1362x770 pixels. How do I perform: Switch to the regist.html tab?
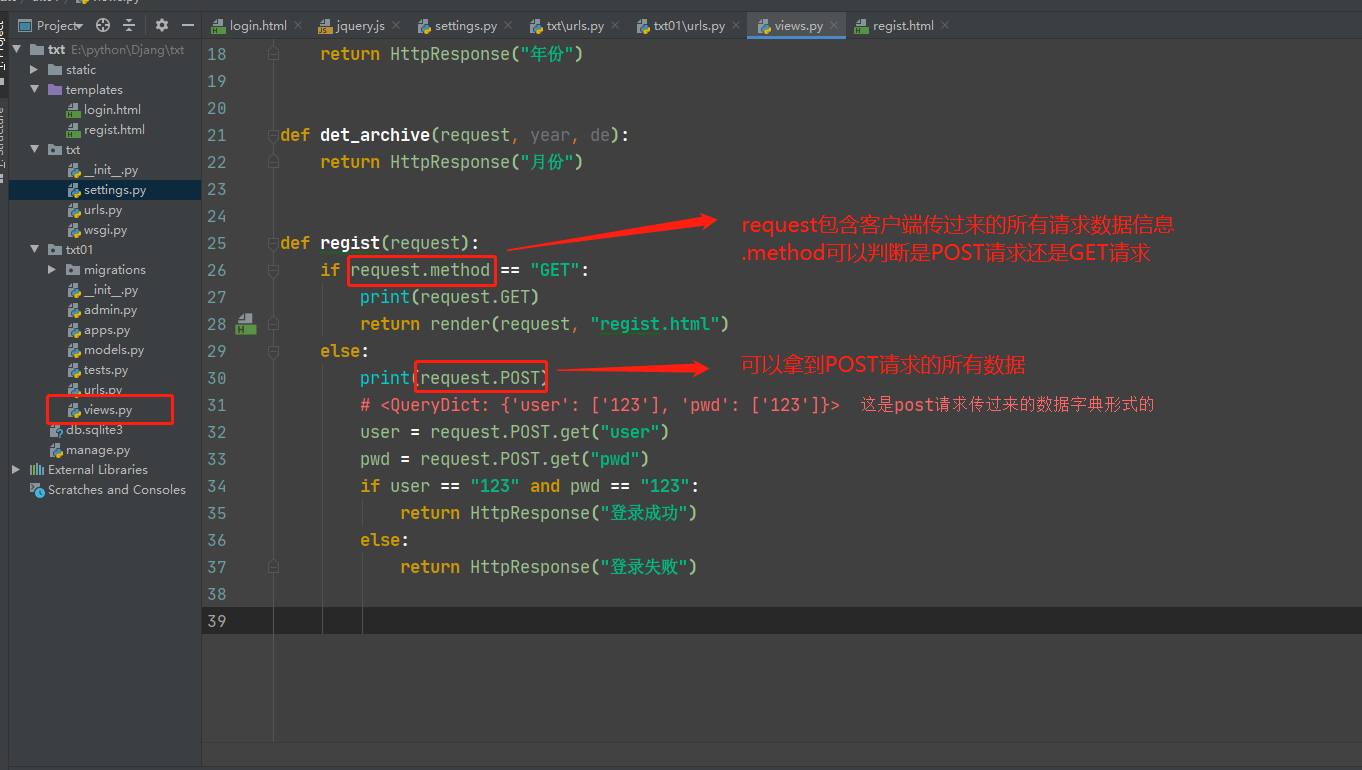click(904, 25)
